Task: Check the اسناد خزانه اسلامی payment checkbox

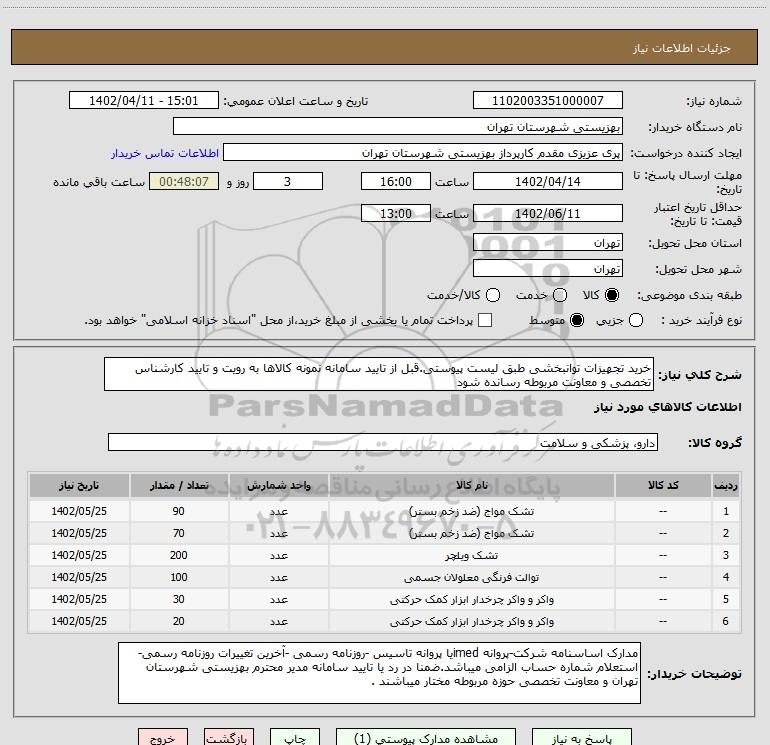Action: pos(485,320)
